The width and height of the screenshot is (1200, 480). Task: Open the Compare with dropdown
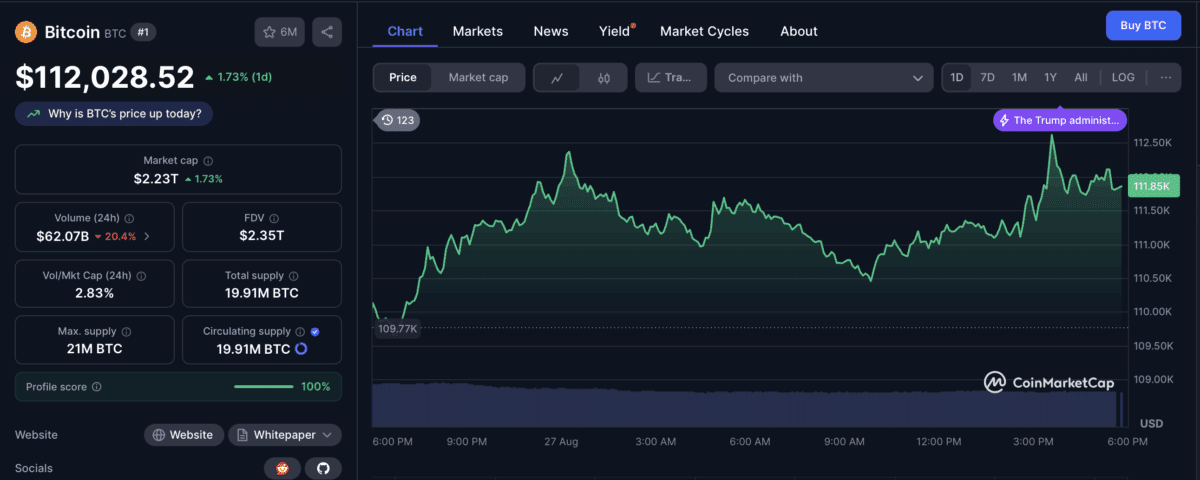(x=824, y=78)
